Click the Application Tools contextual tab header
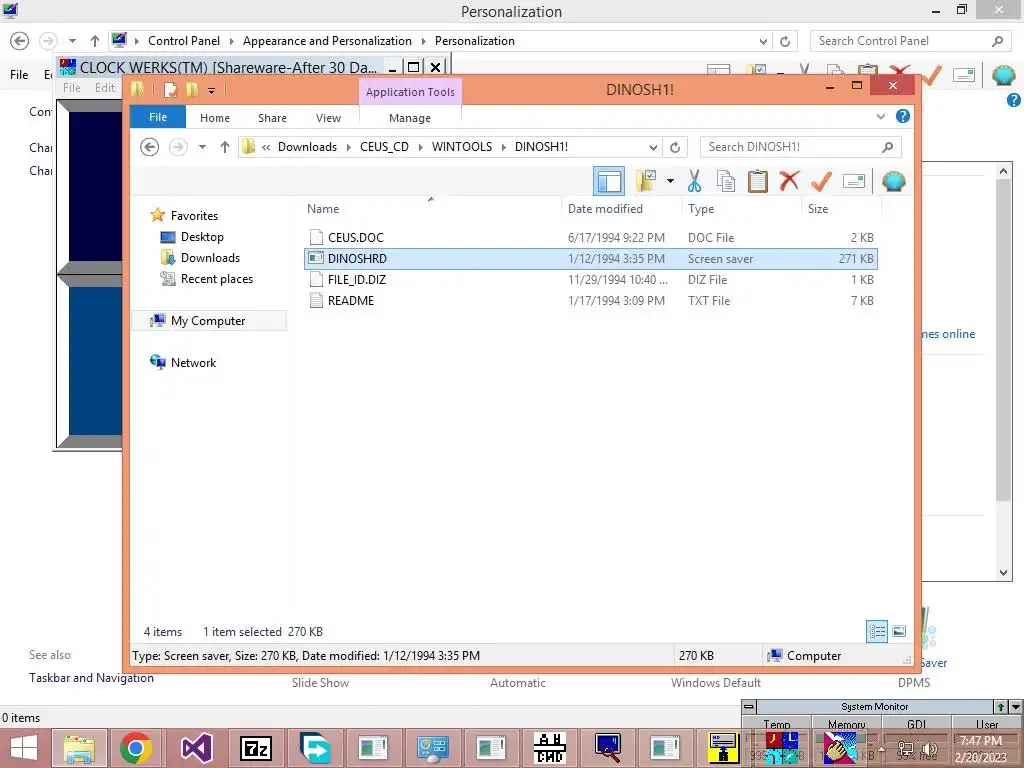 tap(410, 92)
